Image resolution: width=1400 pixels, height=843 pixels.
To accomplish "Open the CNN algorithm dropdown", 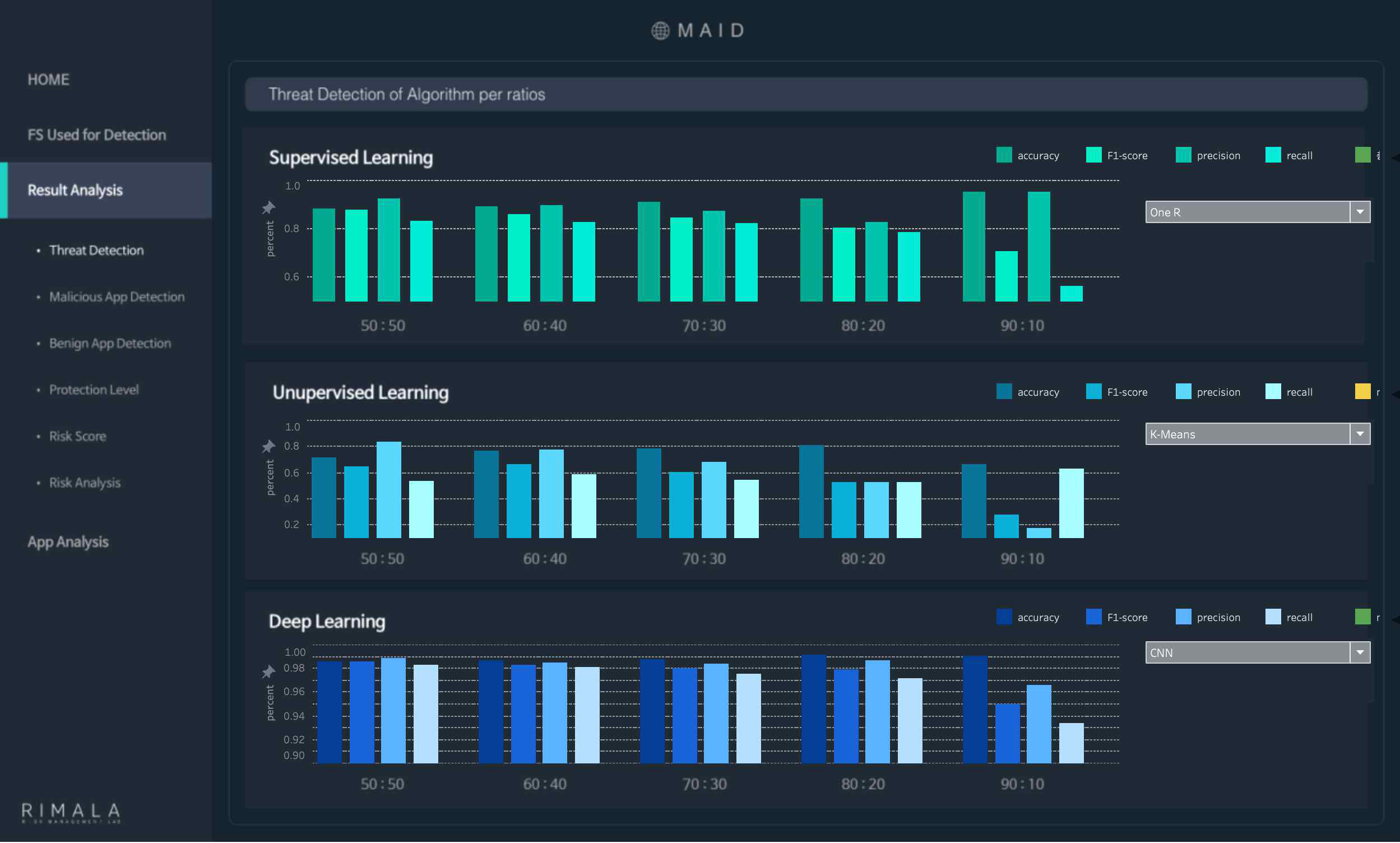I will (1258, 653).
